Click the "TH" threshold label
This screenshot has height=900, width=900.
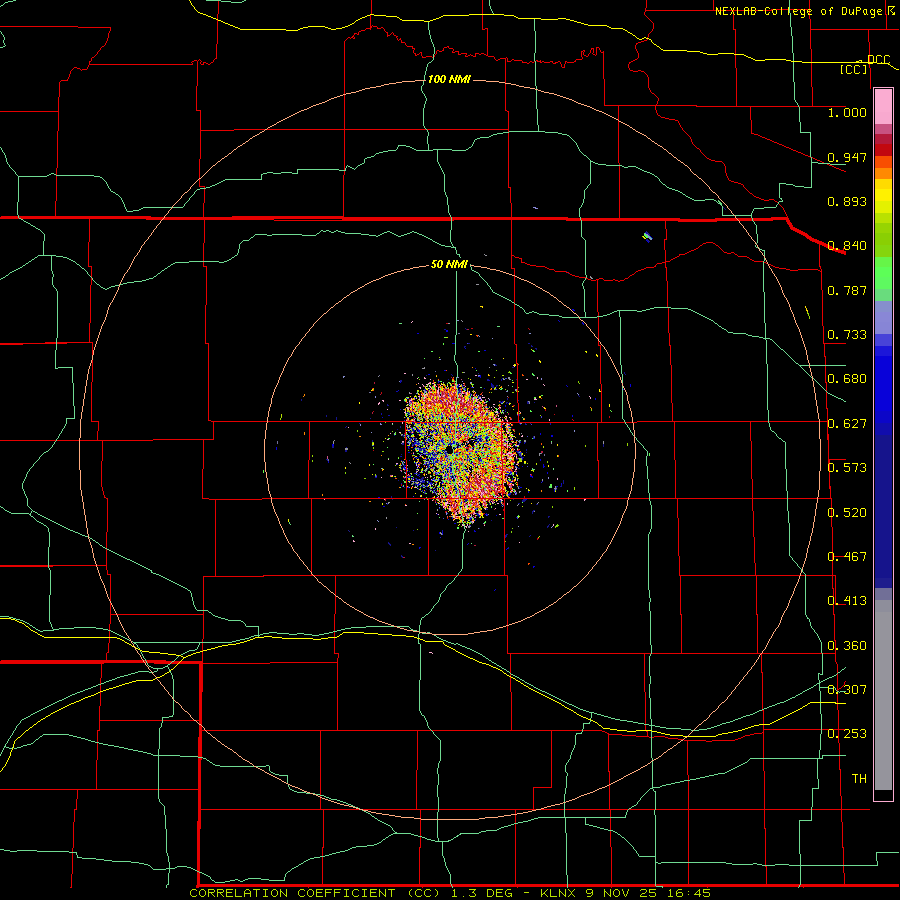point(859,779)
